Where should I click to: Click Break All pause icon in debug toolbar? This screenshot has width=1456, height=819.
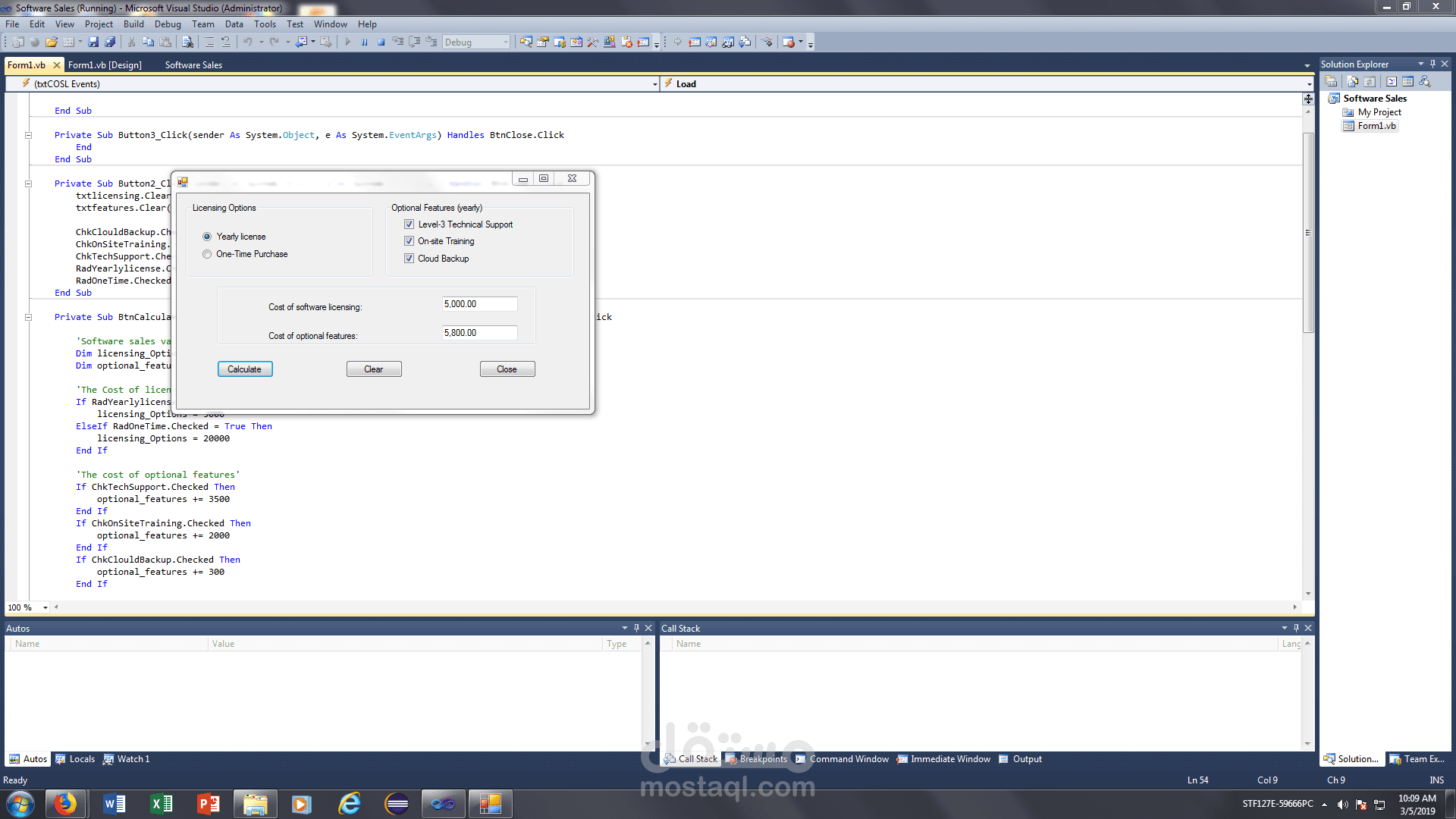tap(364, 42)
